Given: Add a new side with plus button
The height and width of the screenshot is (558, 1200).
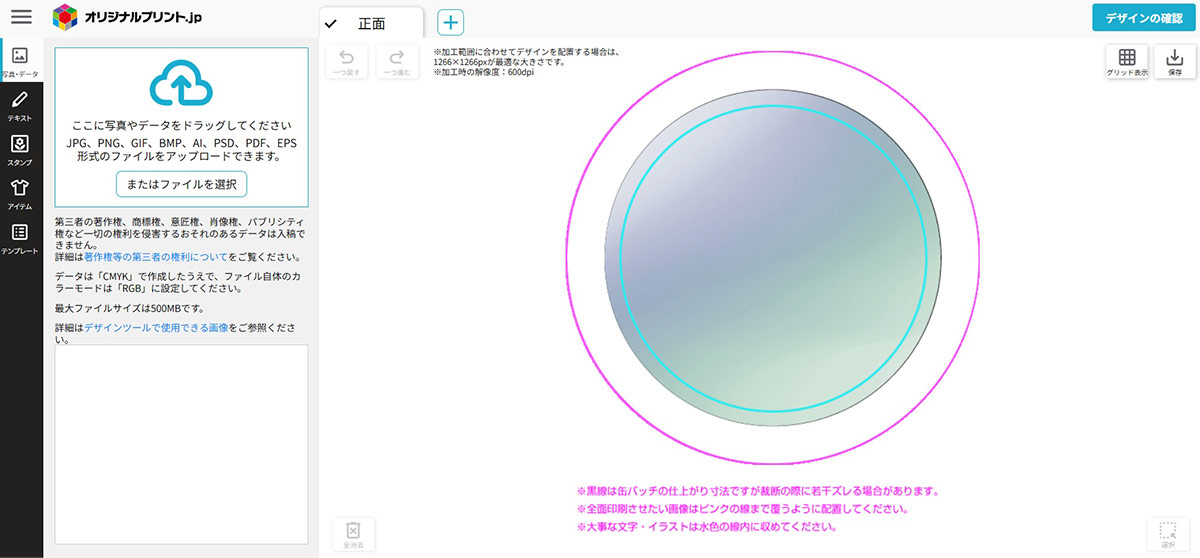Looking at the screenshot, I should tap(450, 23).
